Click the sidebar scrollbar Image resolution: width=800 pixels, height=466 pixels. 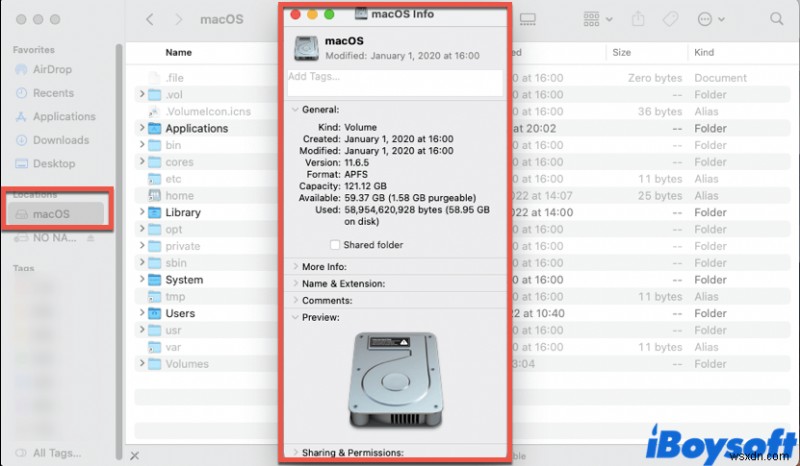(119, 250)
